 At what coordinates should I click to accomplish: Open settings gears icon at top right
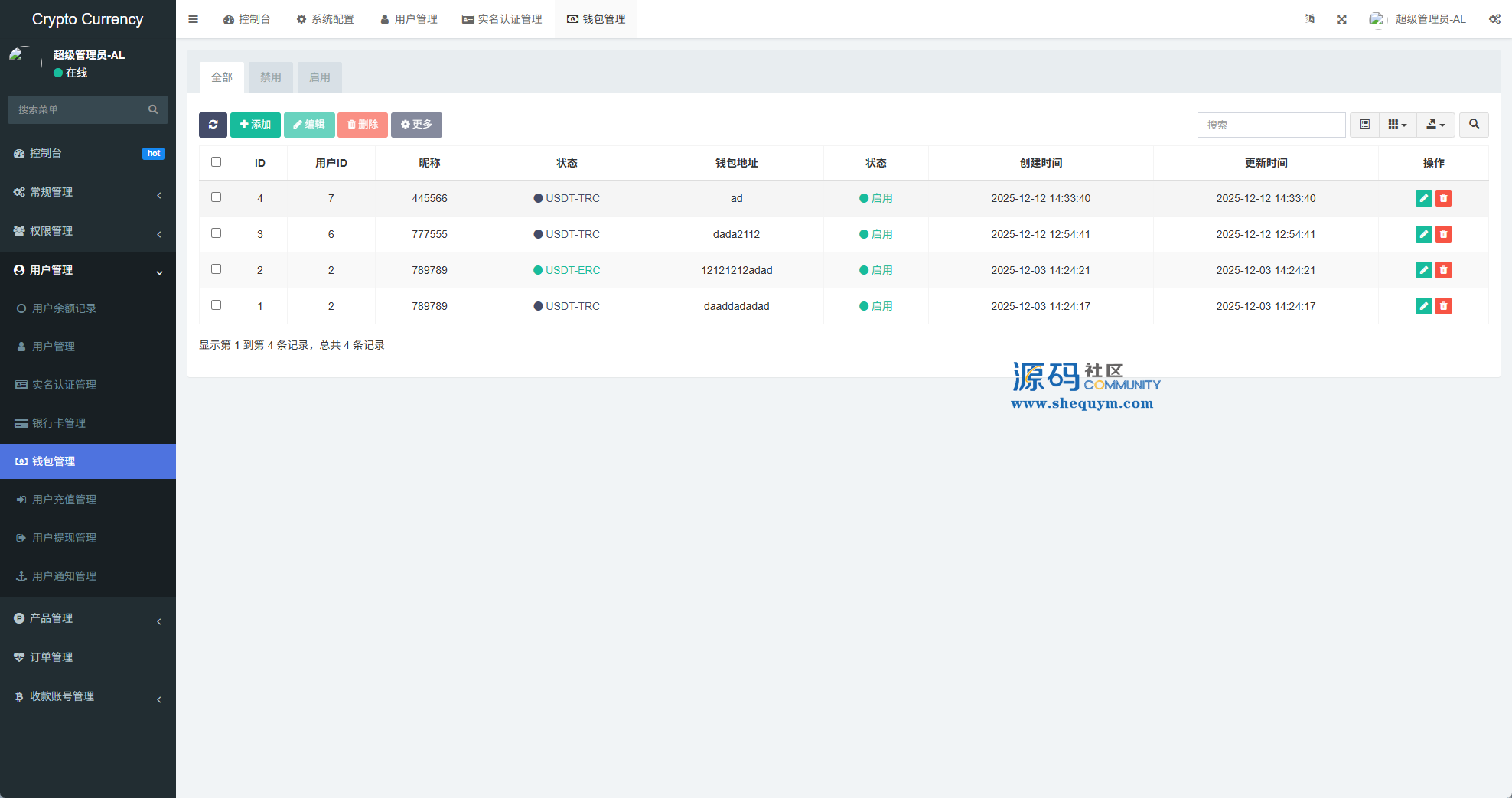(1494, 19)
